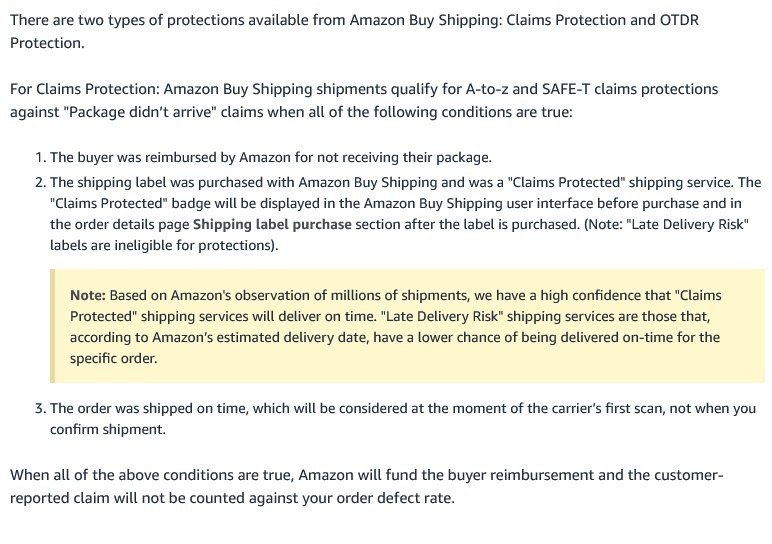Image resolution: width=772 pixels, height=544 pixels.
Task: Click the bold "Note:" label in yellow box
Action: pos(88,295)
